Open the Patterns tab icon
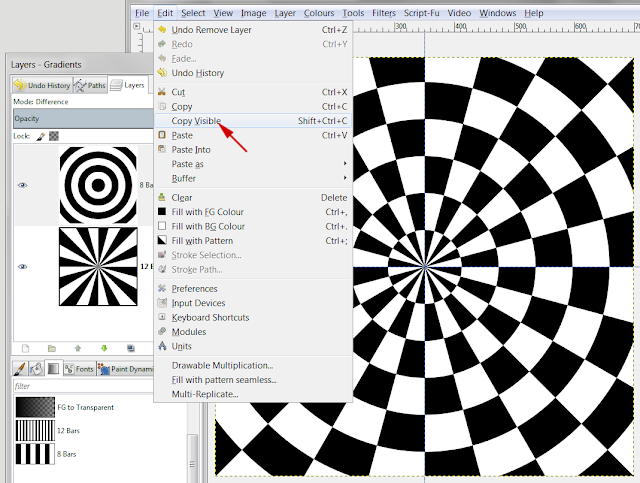 (36, 369)
